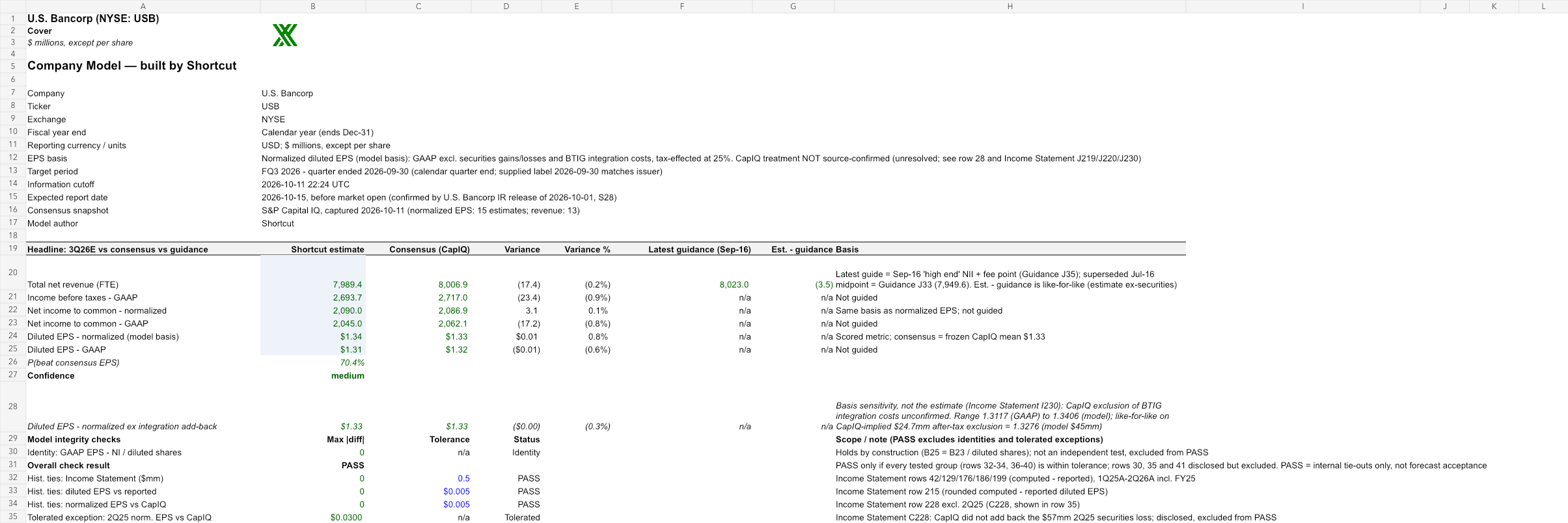Select the blue tolerance value 0.5
This screenshot has height=523, width=1568.
(x=463, y=478)
